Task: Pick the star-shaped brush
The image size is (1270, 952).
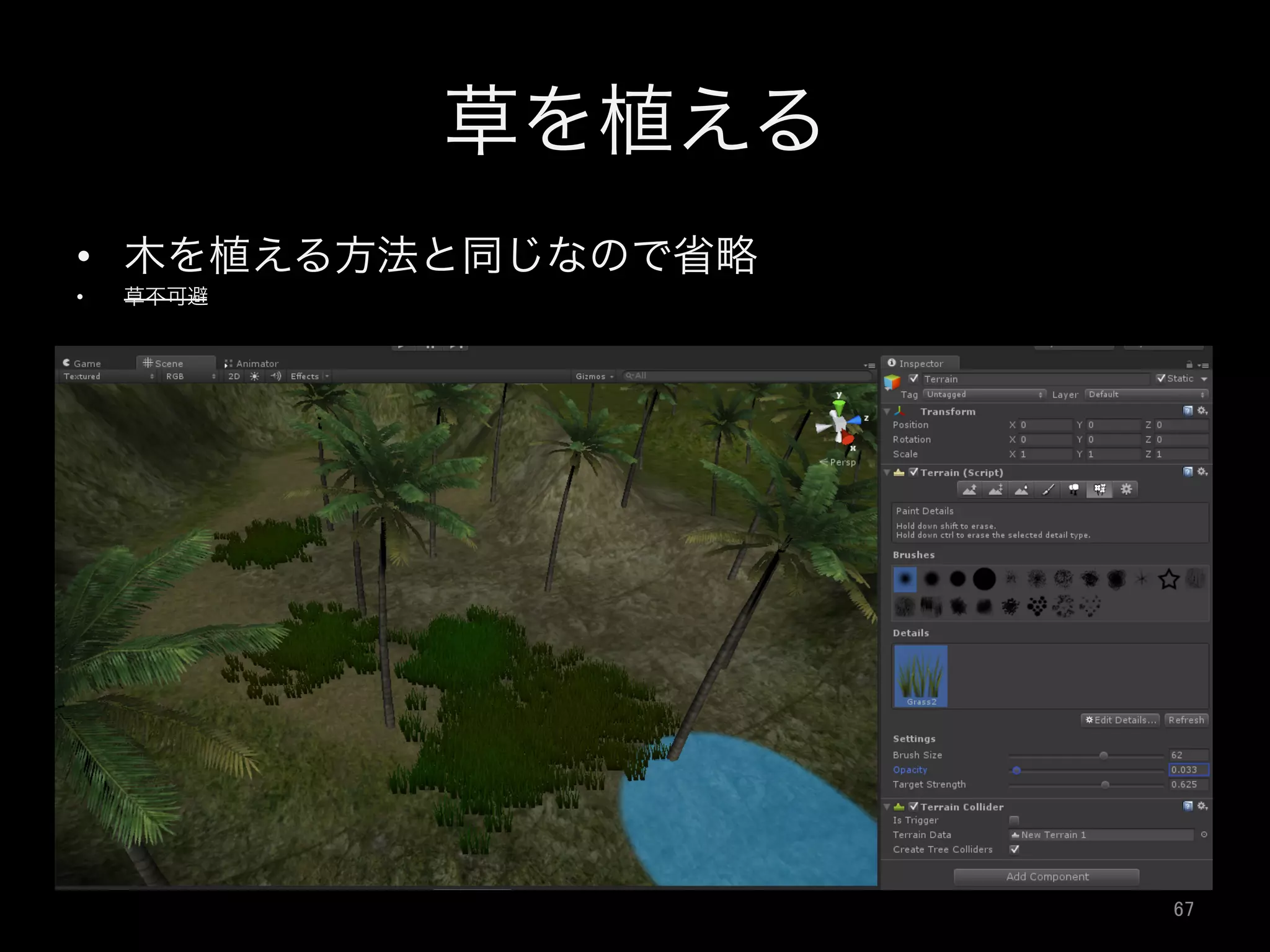Action: 1168,579
